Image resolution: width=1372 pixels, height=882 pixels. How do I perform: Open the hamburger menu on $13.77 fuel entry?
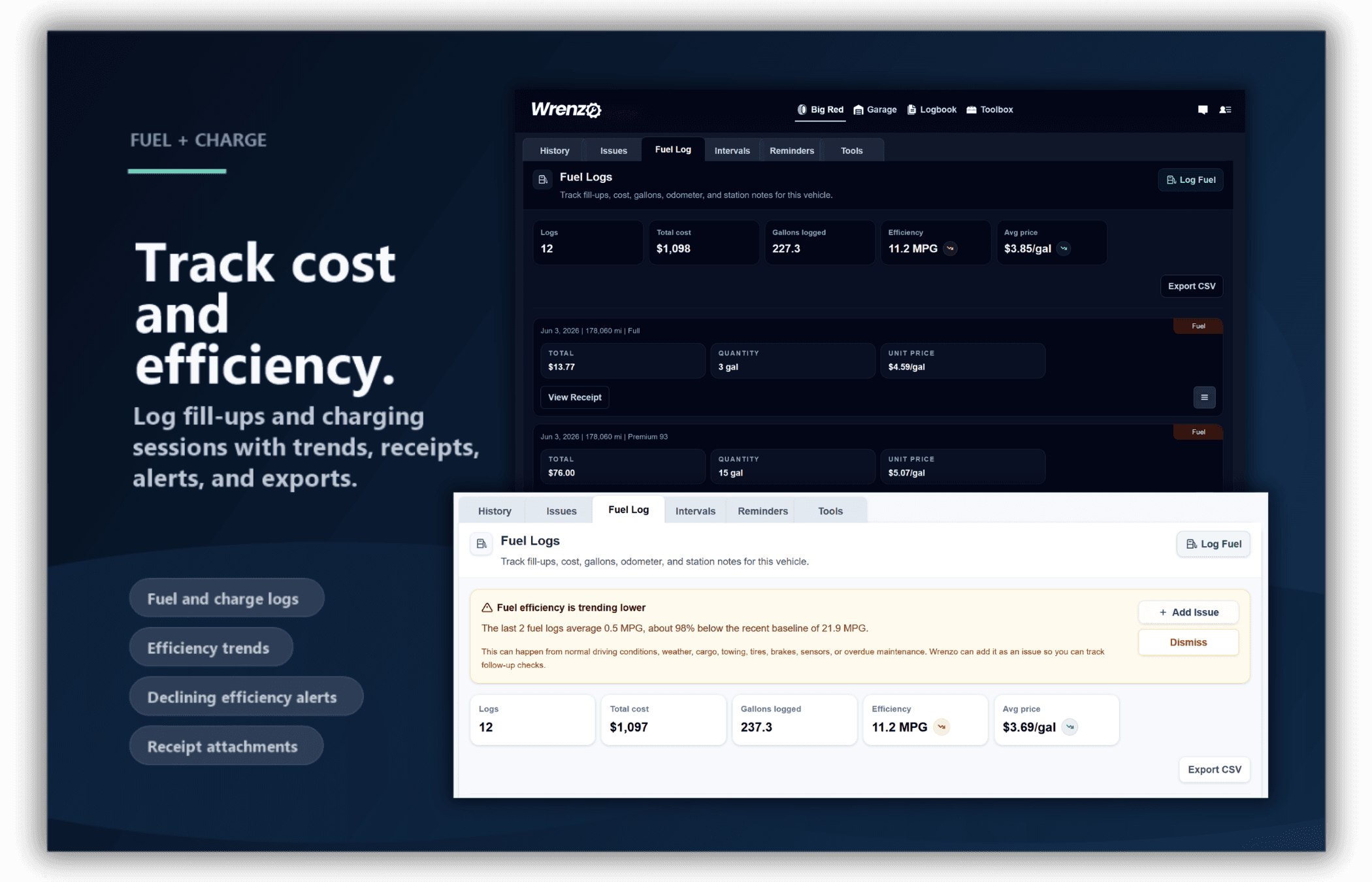(x=1204, y=397)
